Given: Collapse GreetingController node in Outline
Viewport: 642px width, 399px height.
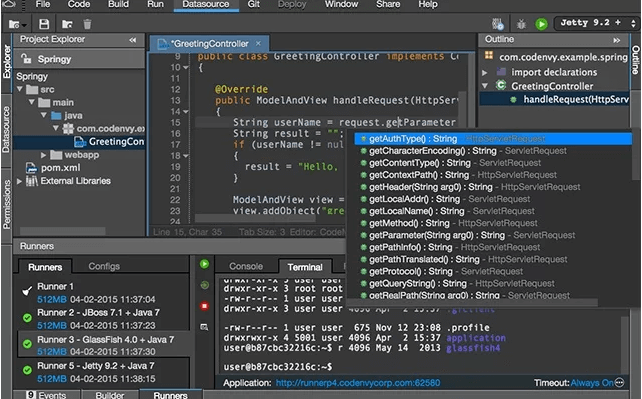Looking at the screenshot, I should 485,86.
